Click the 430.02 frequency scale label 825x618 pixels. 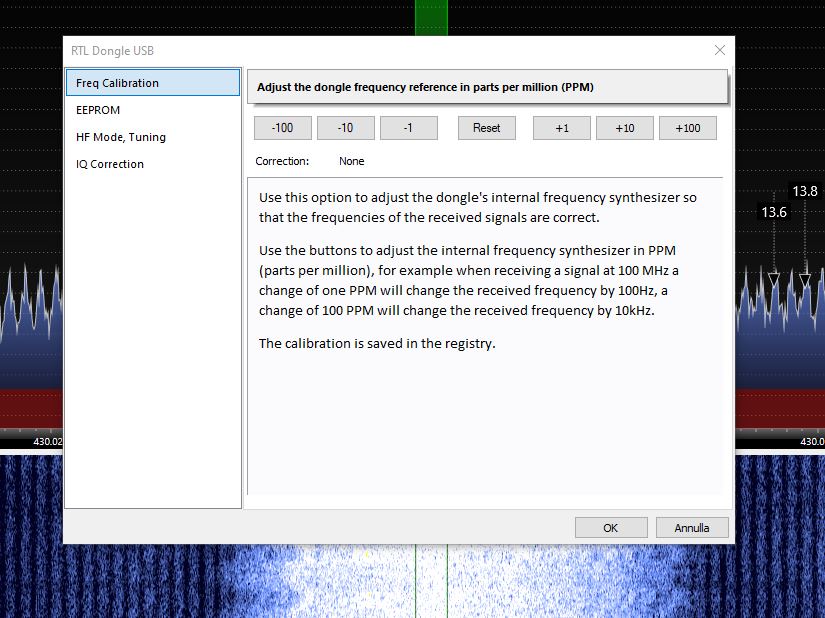coord(47,441)
